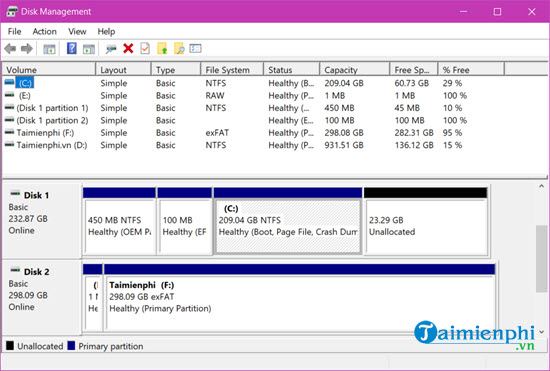This screenshot has width=550, height=371.
Task: Click the disk icon next to Disk 2 label
Action: tap(15, 270)
